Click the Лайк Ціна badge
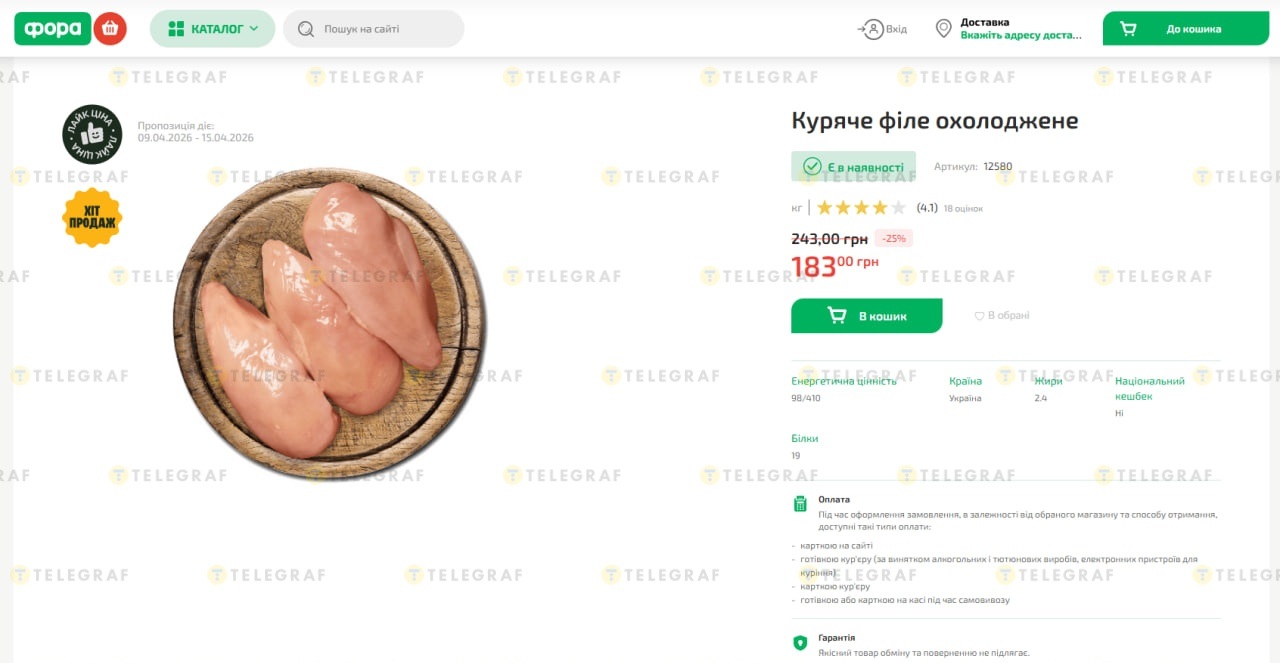 pyautogui.click(x=92, y=134)
